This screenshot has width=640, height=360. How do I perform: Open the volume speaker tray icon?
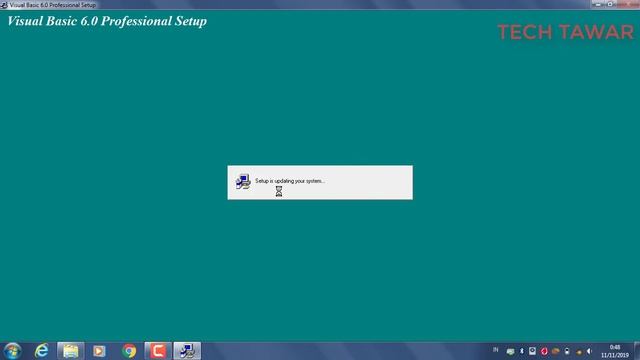[x=589, y=351]
